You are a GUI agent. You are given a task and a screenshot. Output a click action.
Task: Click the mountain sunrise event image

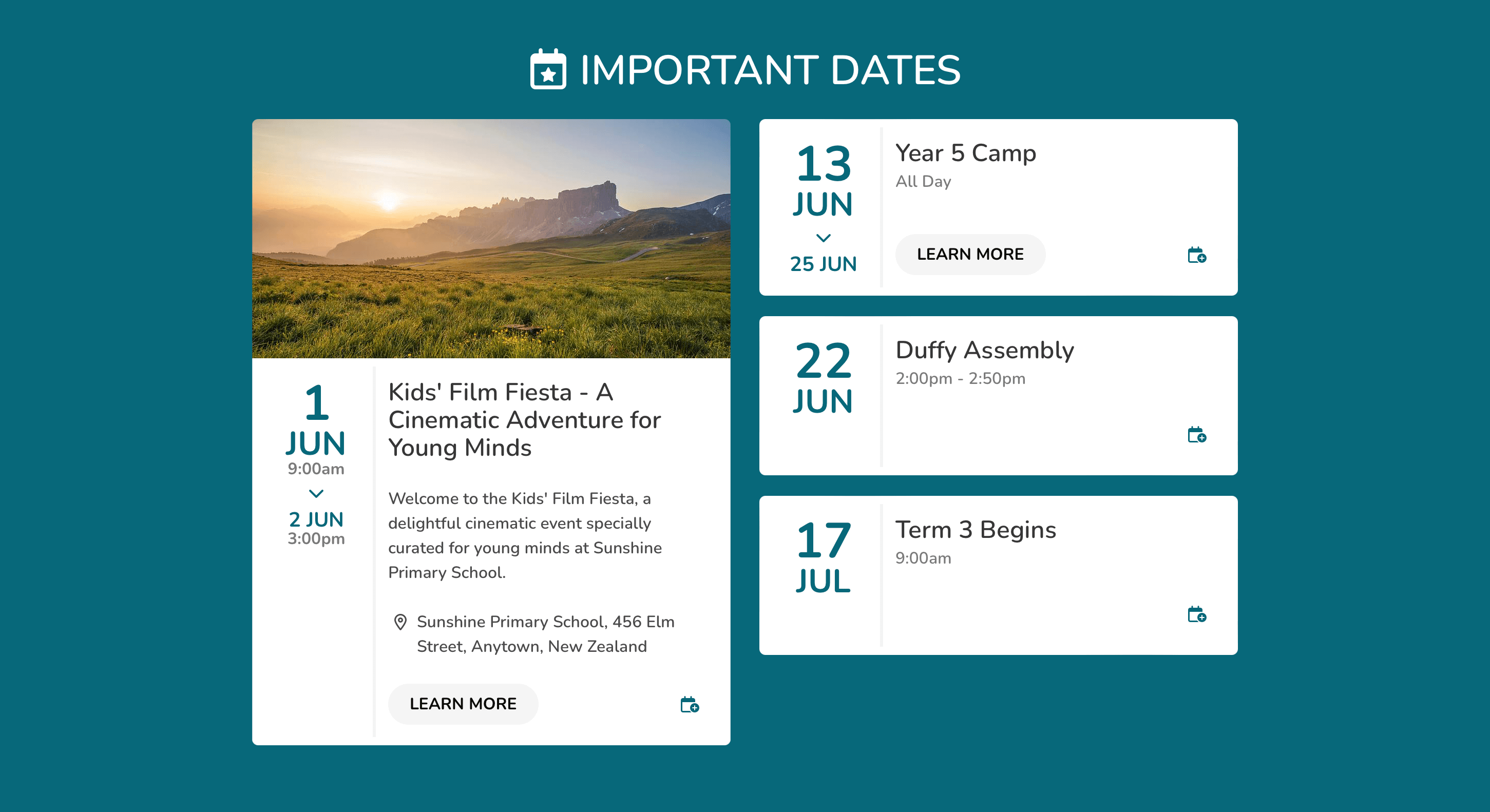click(492, 239)
